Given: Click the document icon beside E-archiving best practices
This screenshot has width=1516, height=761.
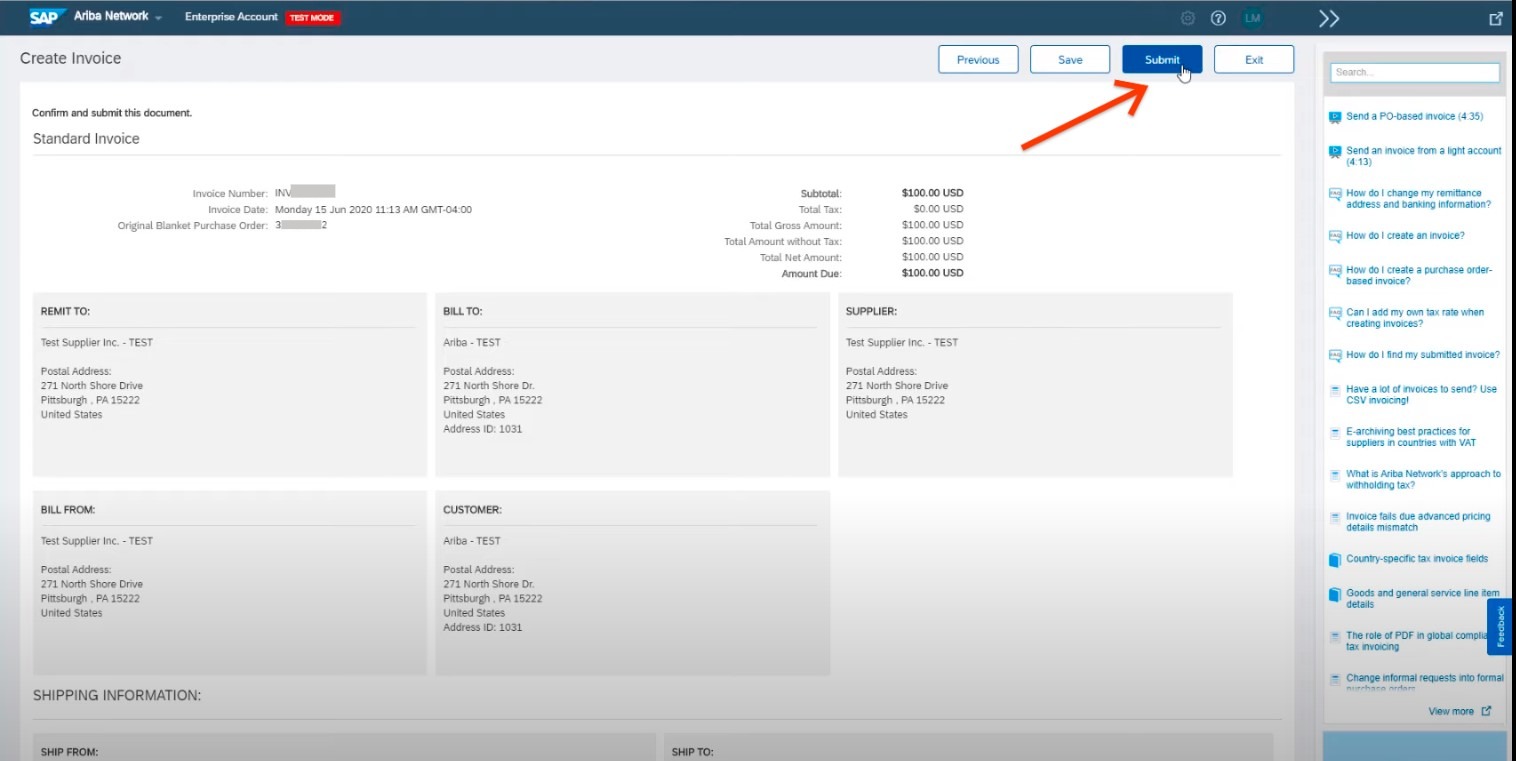Looking at the screenshot, I should pyautogui.click(x=1334, y=433).
